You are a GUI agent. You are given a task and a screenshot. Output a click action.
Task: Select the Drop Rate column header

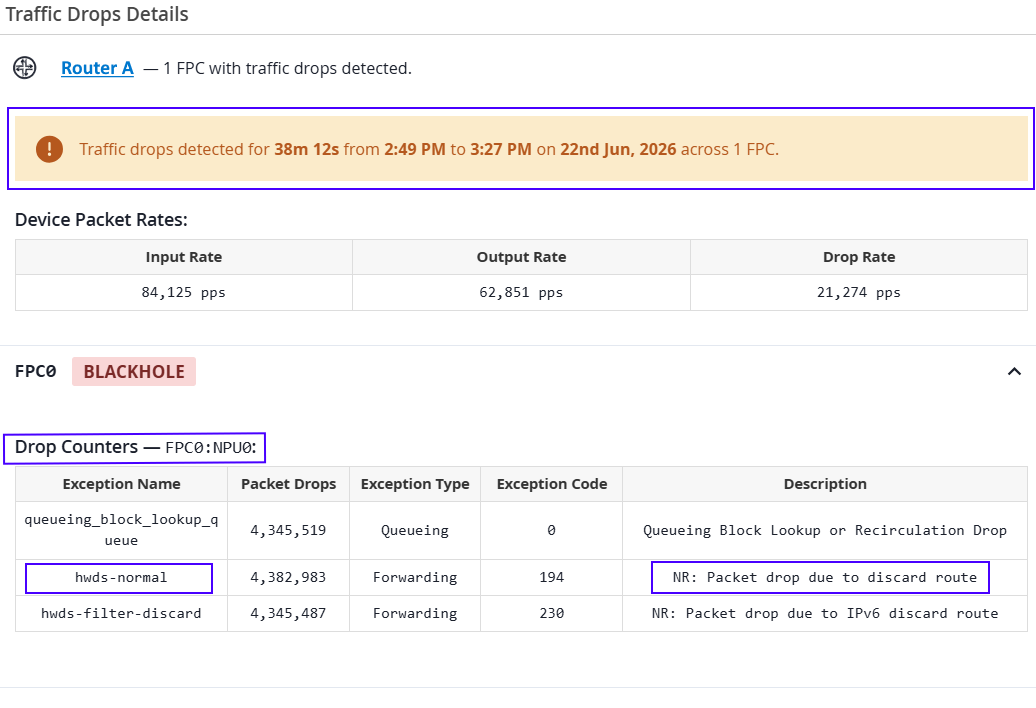859,257
